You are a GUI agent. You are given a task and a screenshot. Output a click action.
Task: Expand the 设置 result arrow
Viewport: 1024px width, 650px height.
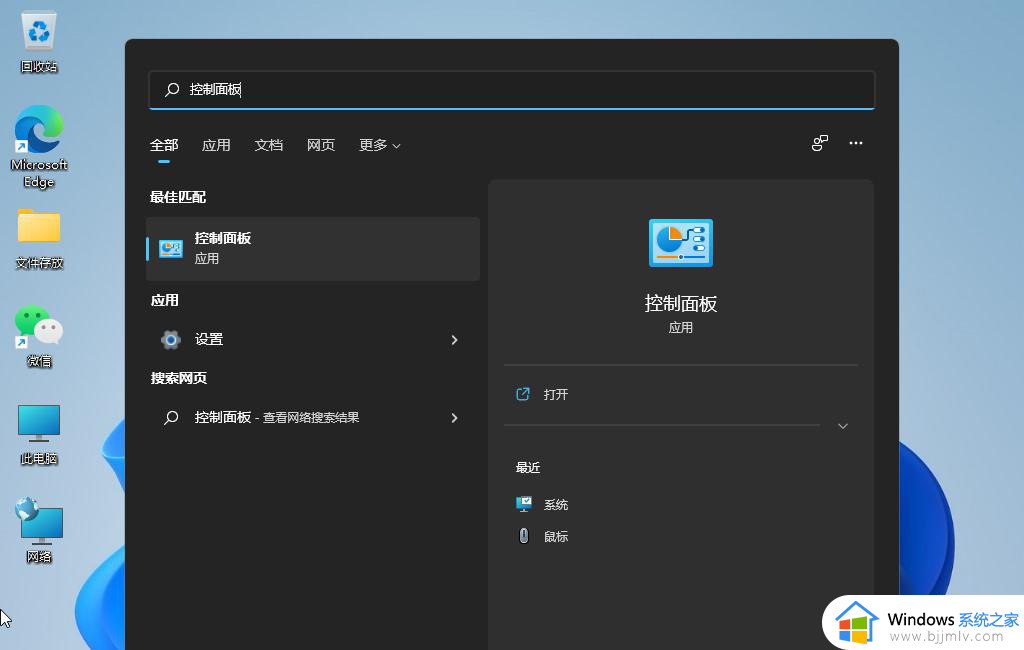tap(455, 340)
